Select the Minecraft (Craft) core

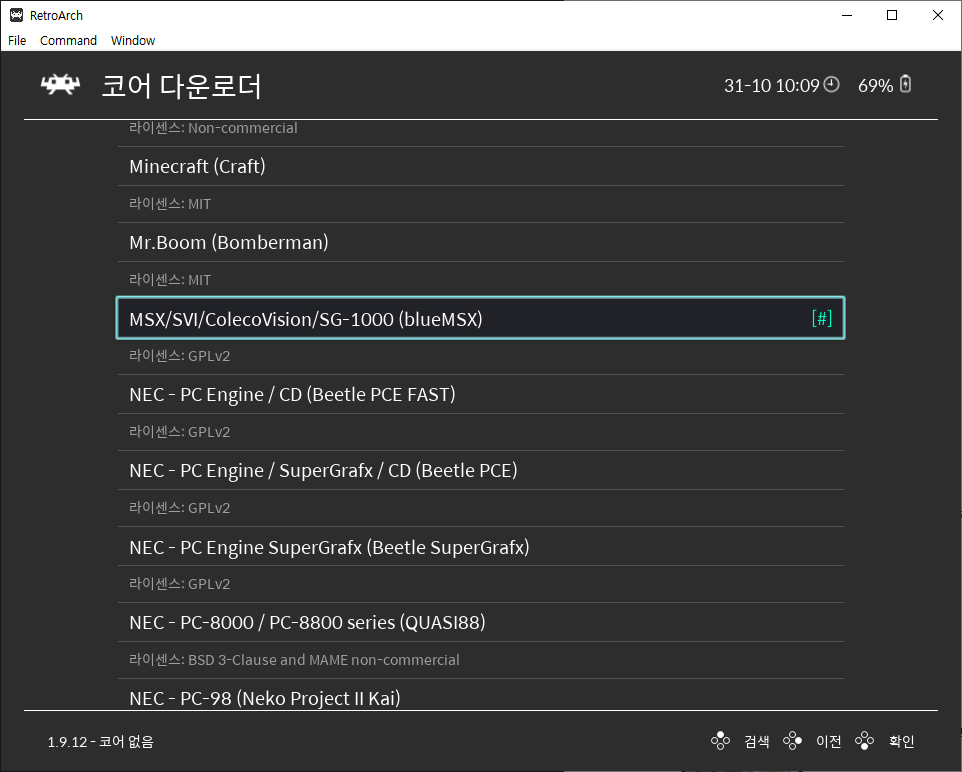(x=481, y=166)
